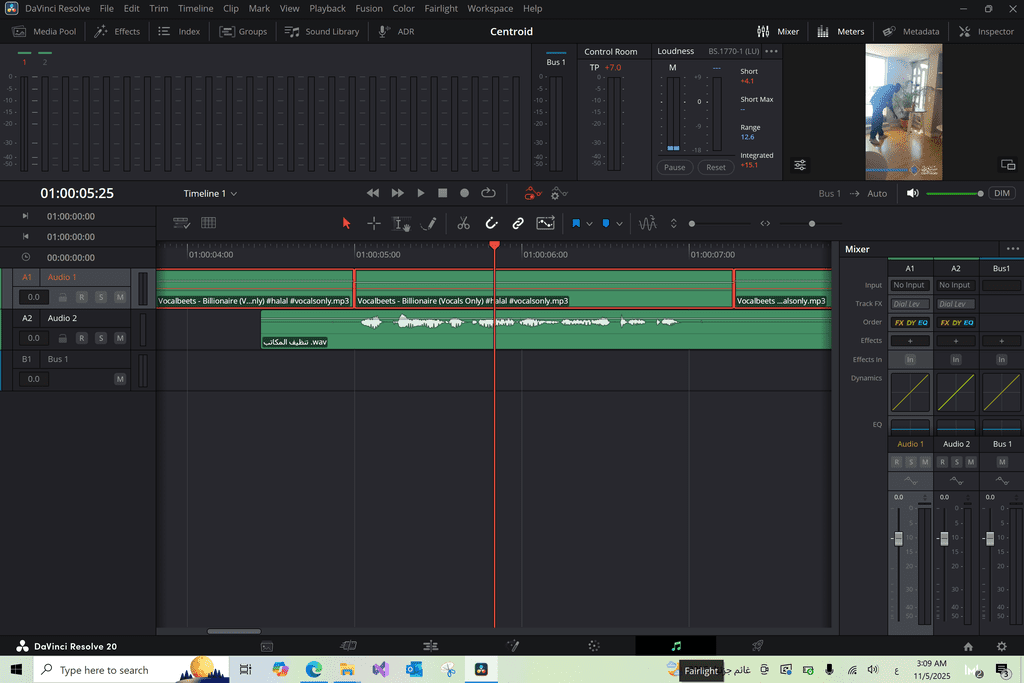Open the Playback menu

(327, 8)
